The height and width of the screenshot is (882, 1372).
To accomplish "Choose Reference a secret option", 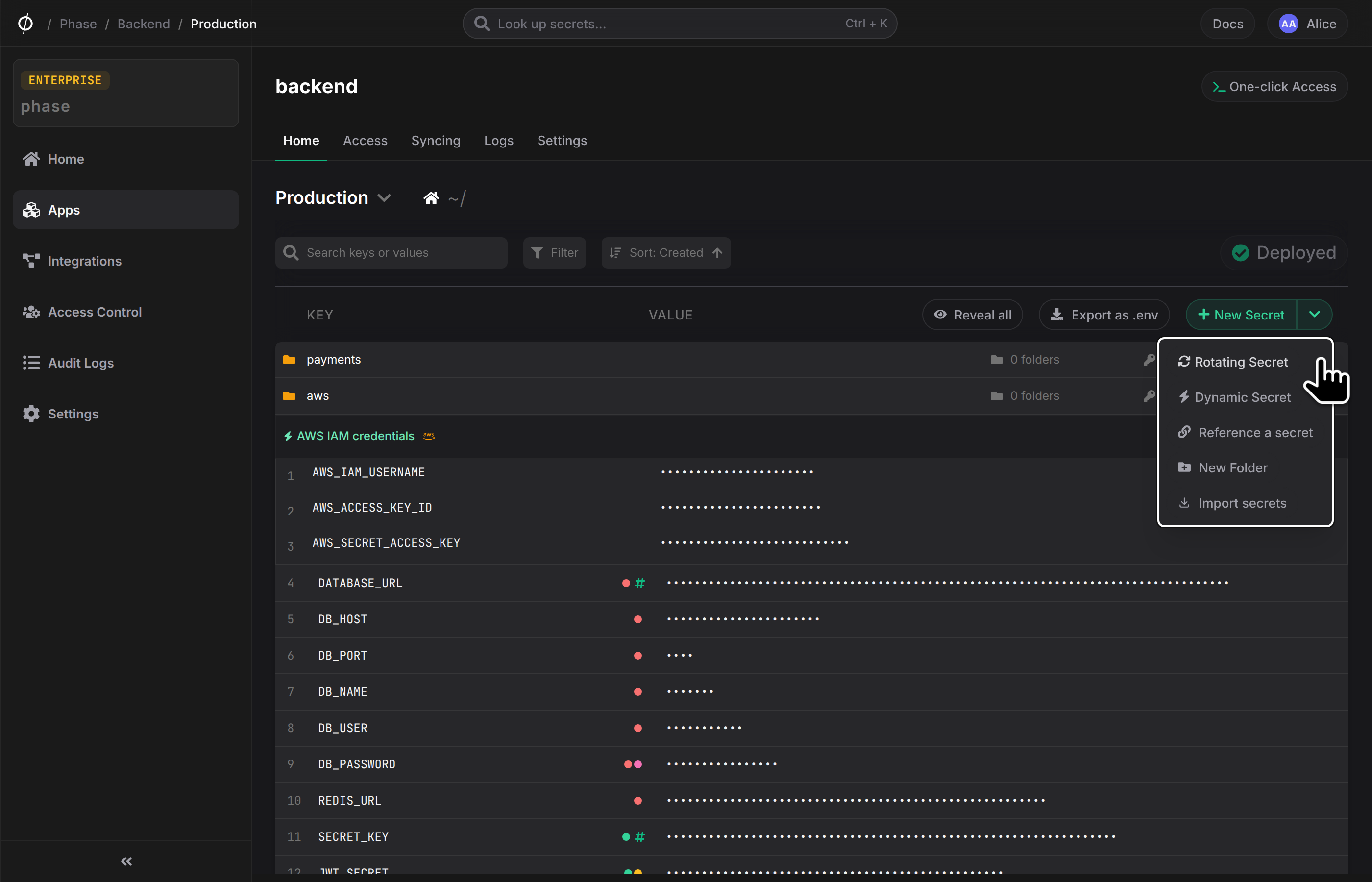I will pyautogui.click(x=1245, y=432).
